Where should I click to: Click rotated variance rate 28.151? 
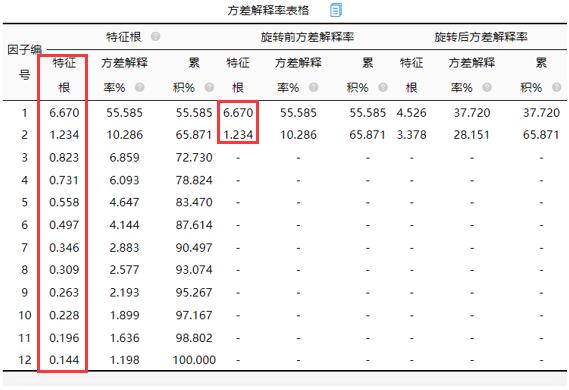pyautogui.click(x=471, y=135)
